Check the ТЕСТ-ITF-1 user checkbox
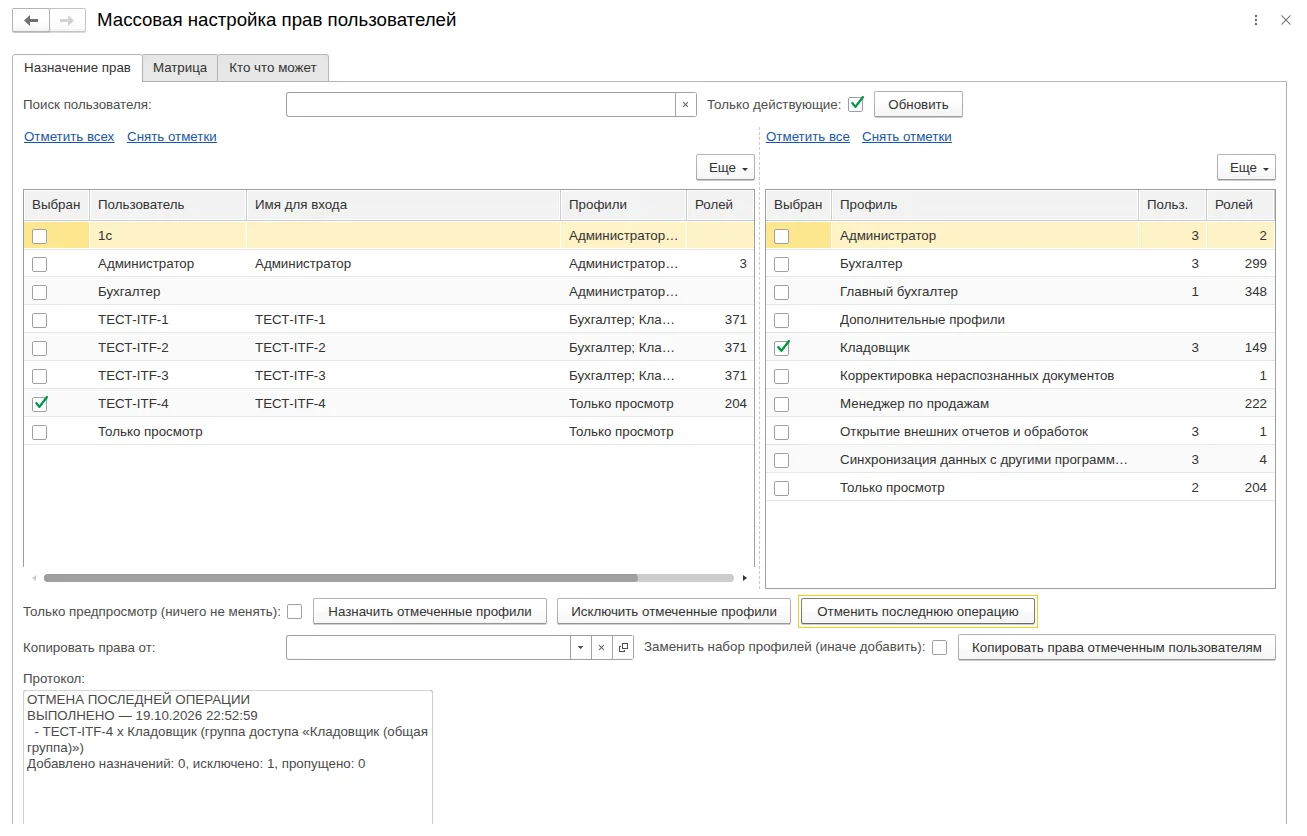1307x836 pixels. pyautogui.click(x=40, y=320)
